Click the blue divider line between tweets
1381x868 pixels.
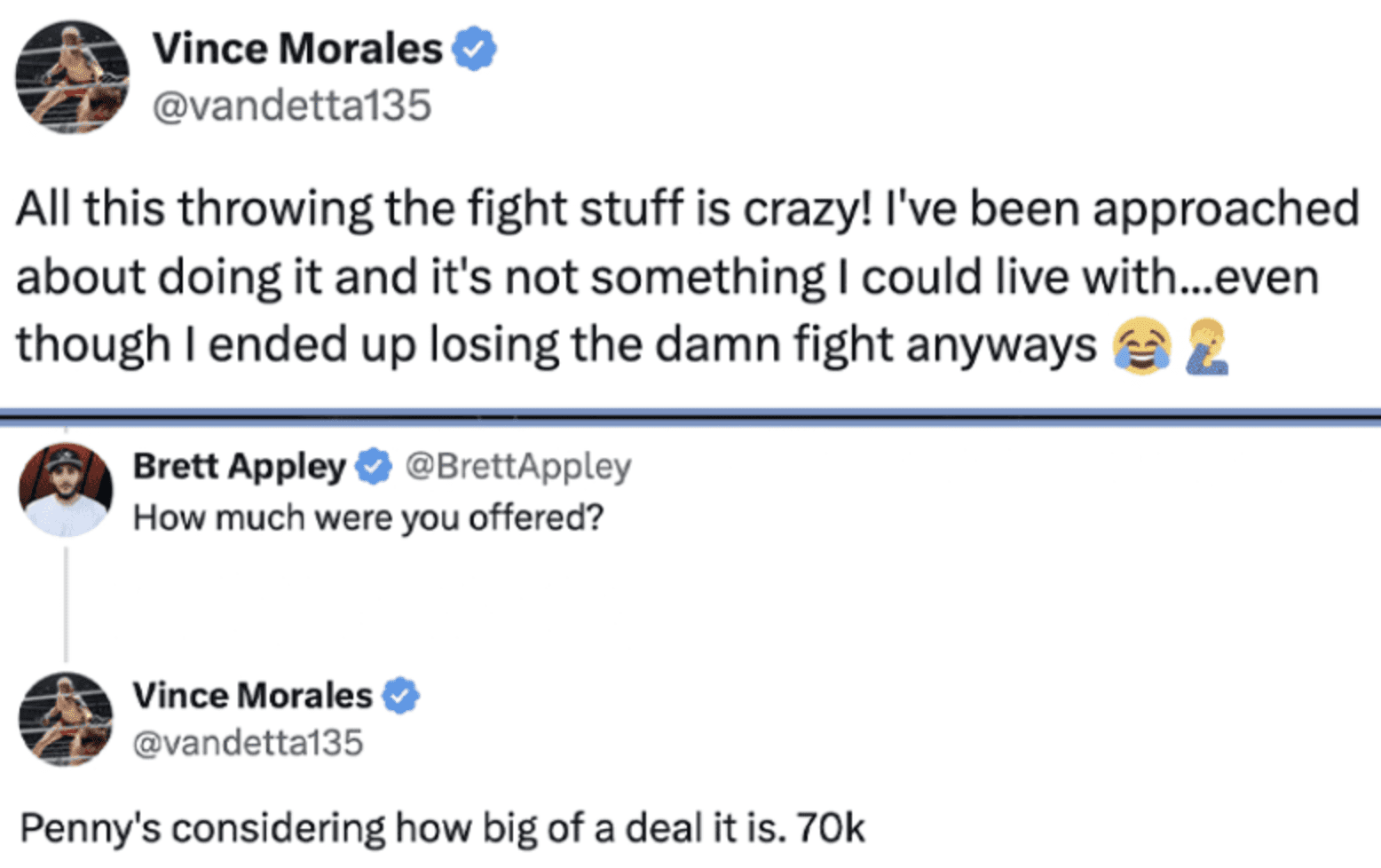690,415
